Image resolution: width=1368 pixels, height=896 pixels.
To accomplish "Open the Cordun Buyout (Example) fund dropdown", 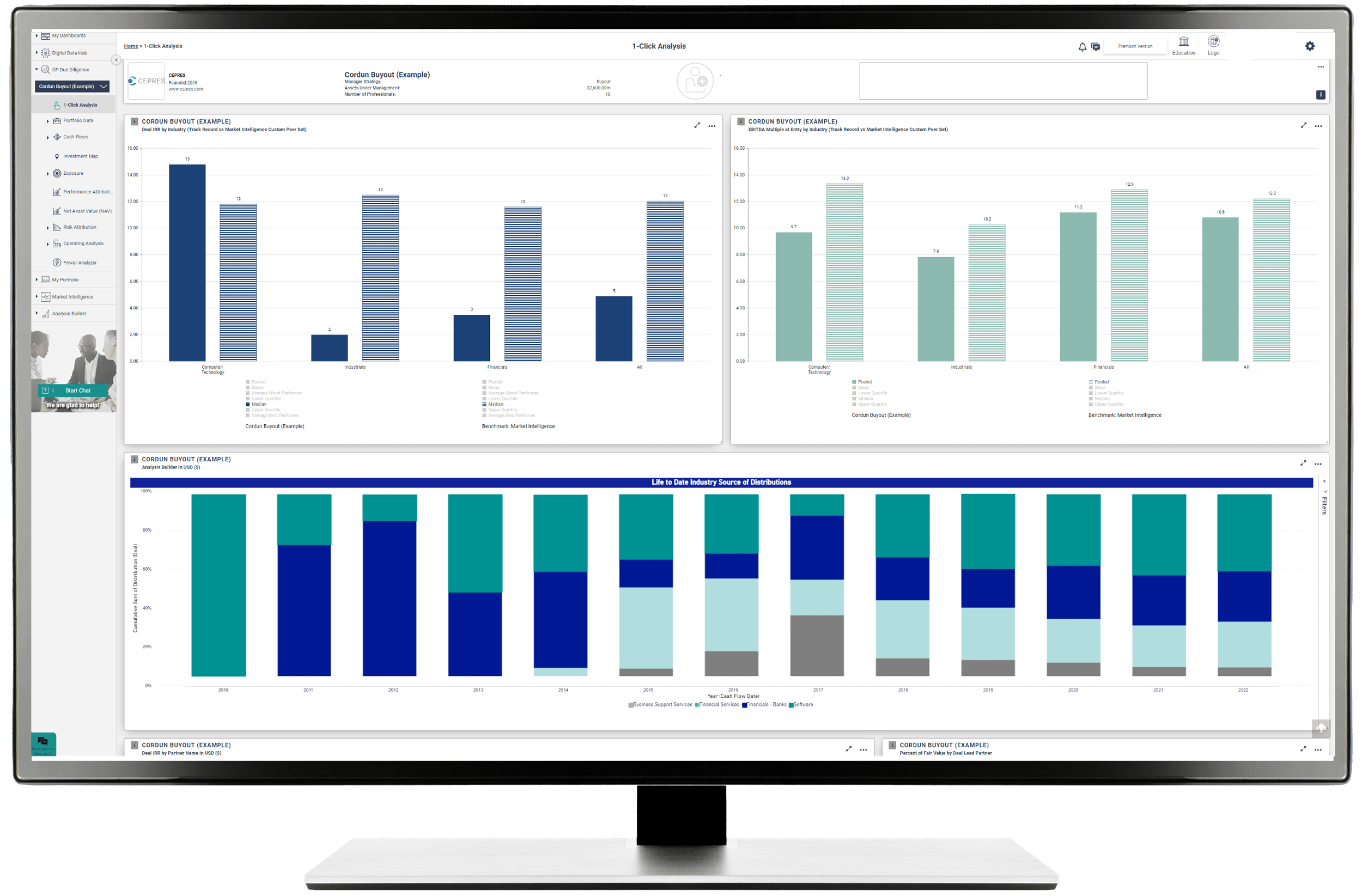I will (x=72, y=86).
